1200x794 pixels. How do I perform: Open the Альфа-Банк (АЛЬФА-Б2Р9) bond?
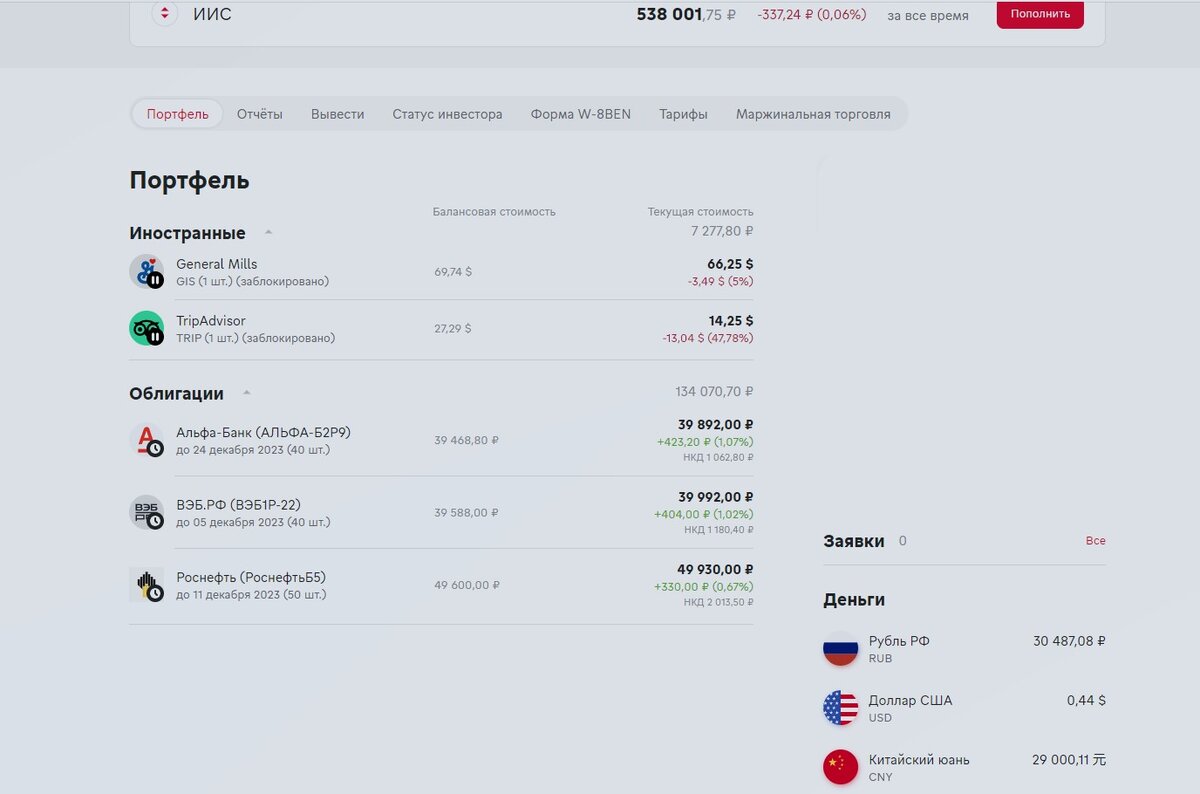263,433
